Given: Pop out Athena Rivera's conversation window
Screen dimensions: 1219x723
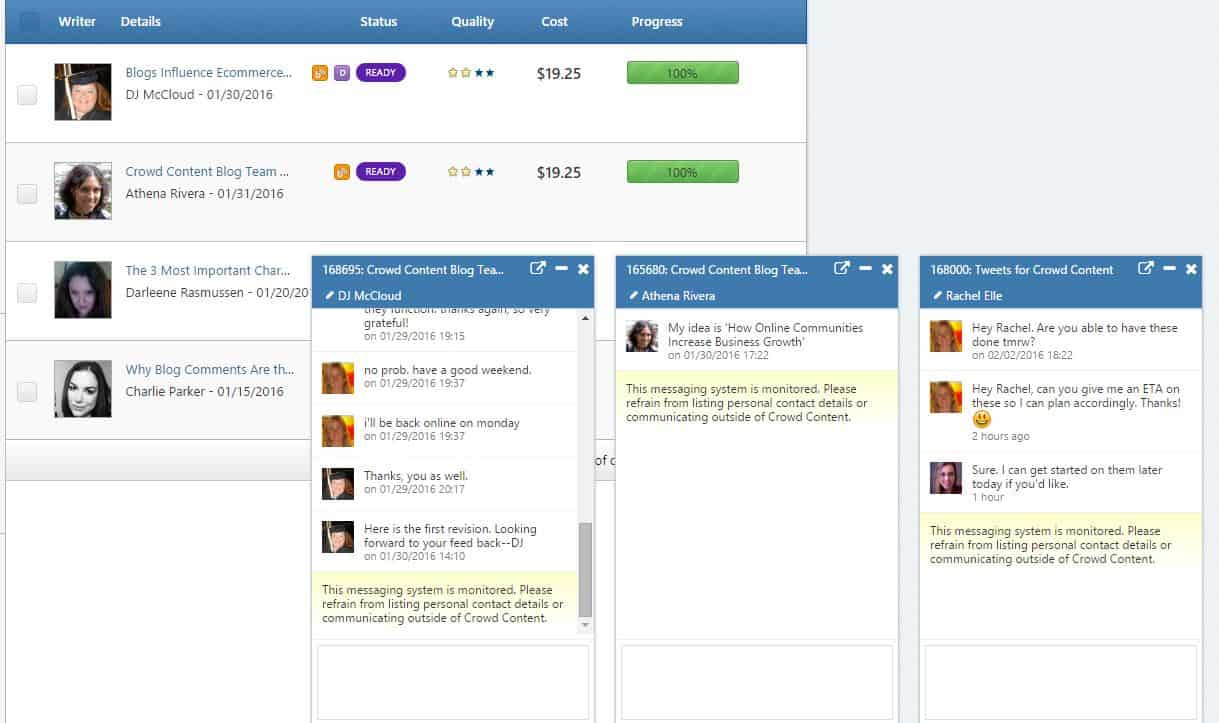Looking at the screenshot, I should [841, 269].
